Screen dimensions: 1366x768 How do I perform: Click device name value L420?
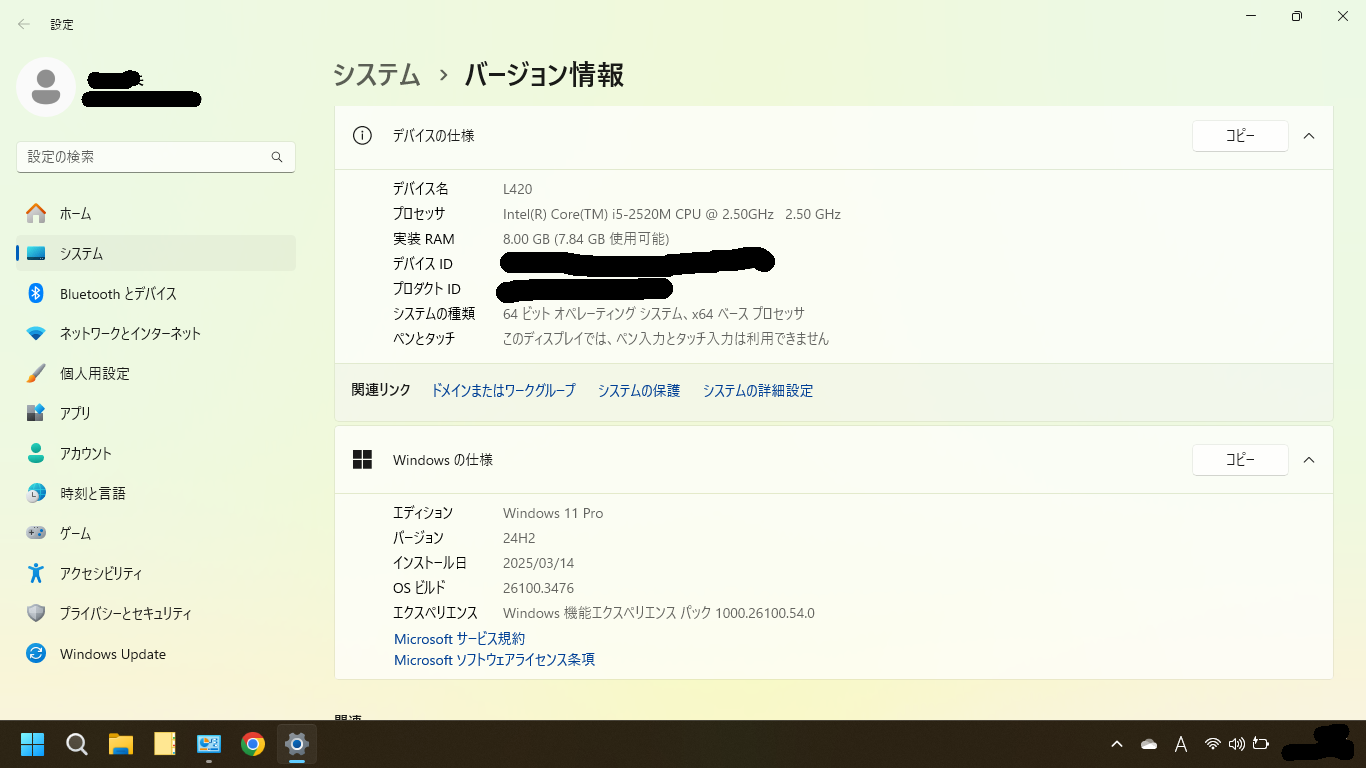[x=518, y=189]
